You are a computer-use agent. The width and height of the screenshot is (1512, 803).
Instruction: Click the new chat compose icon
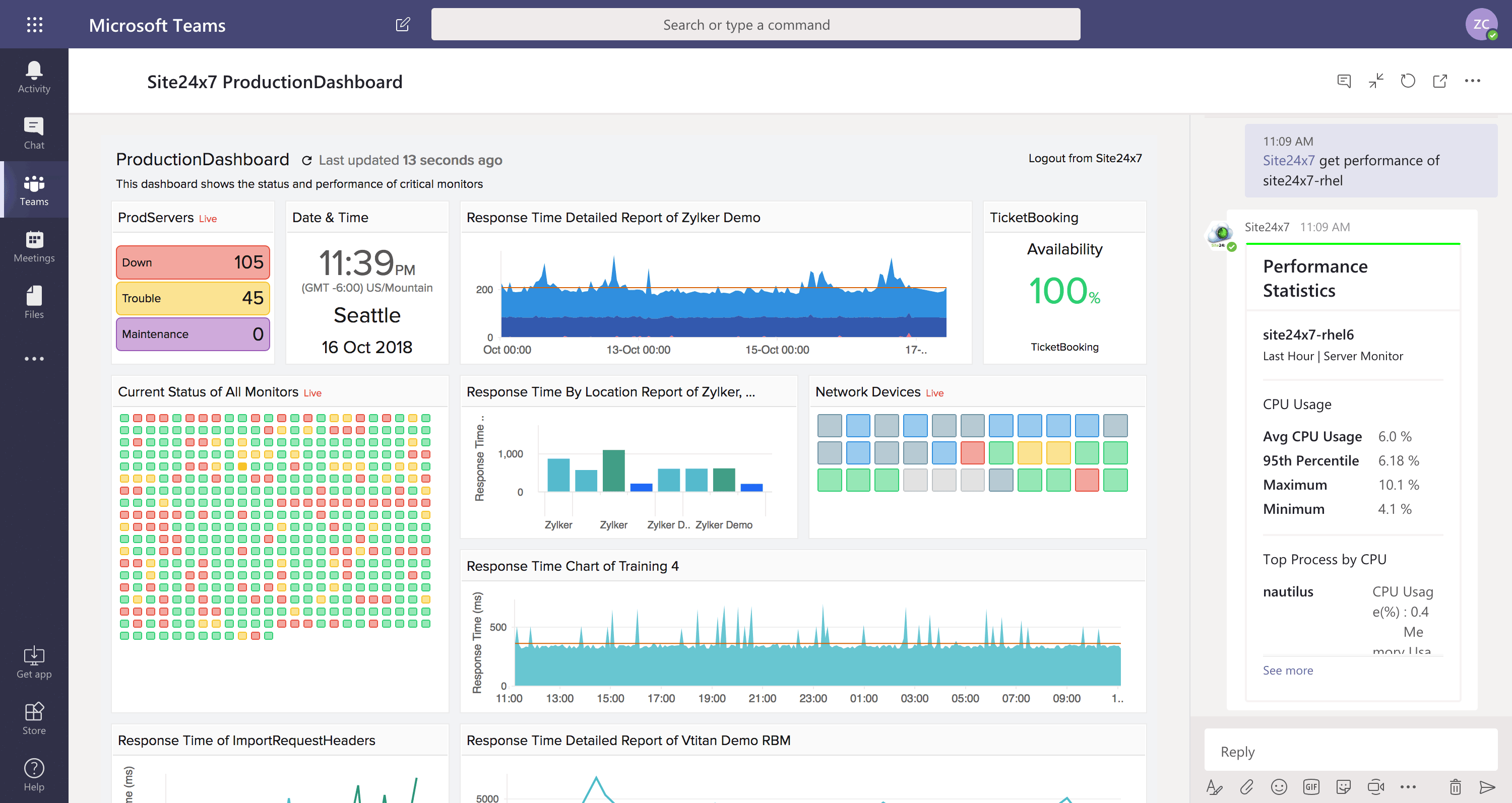[403, 25]
